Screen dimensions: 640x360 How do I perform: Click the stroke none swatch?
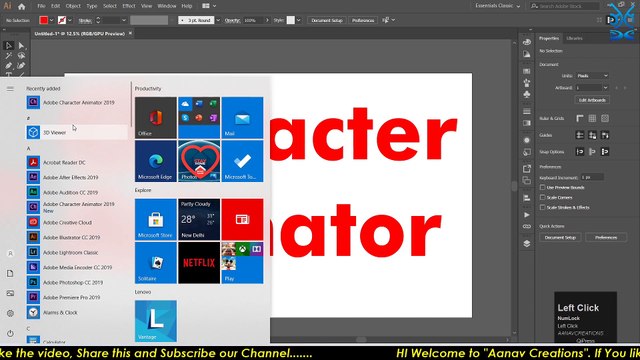[62, 20]
